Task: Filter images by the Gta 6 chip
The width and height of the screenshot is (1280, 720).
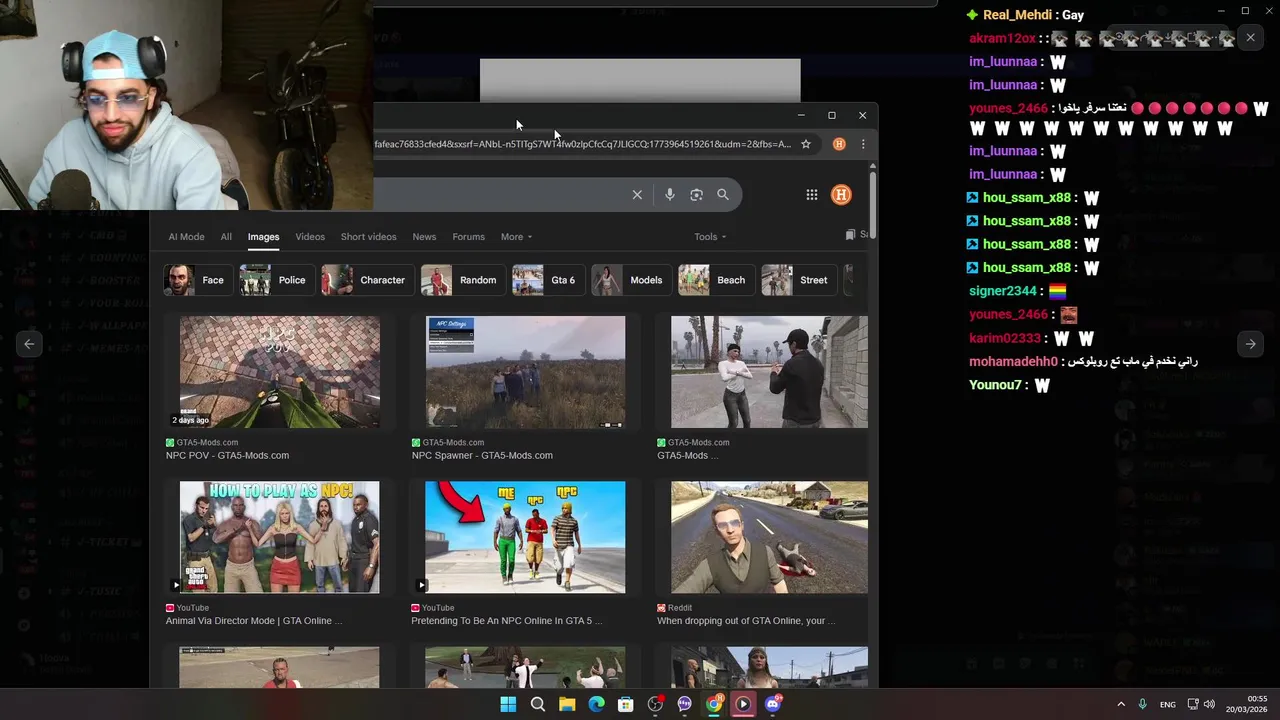Action: pos(548,280)
